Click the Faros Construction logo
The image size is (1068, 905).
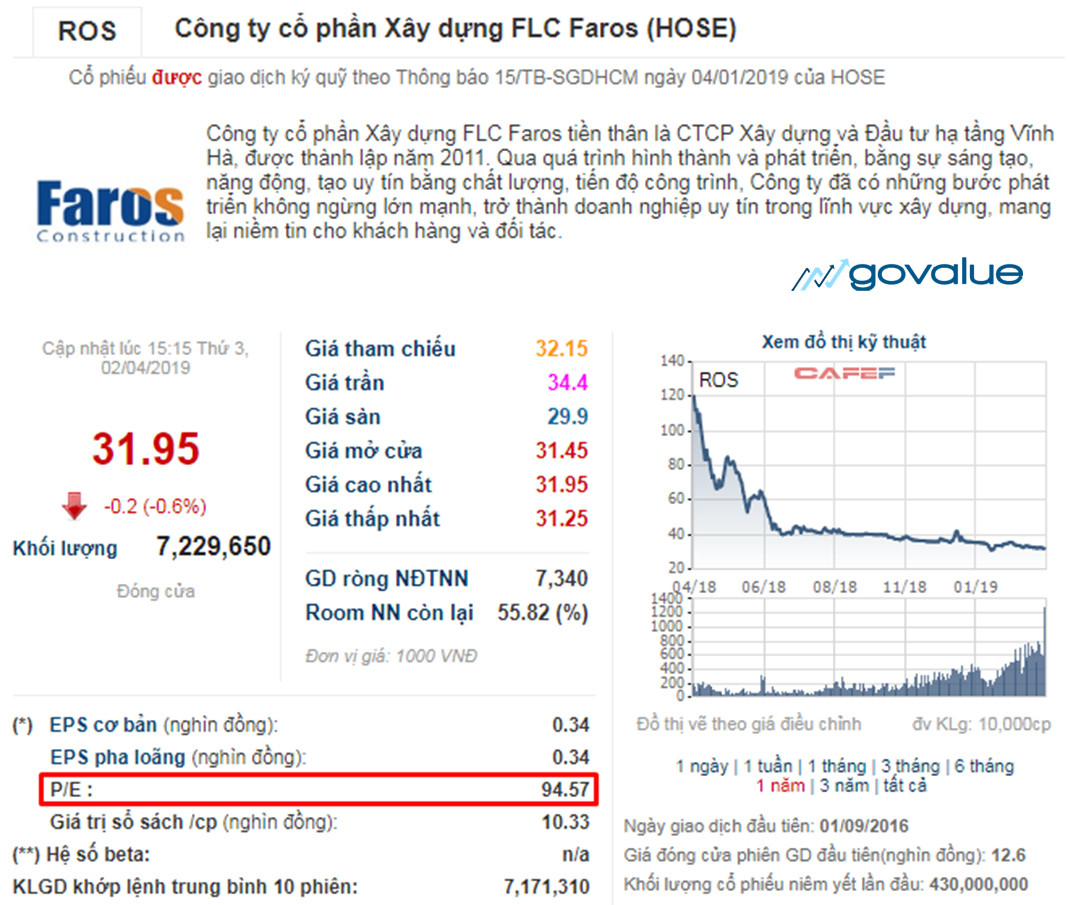tap(110, 211)
